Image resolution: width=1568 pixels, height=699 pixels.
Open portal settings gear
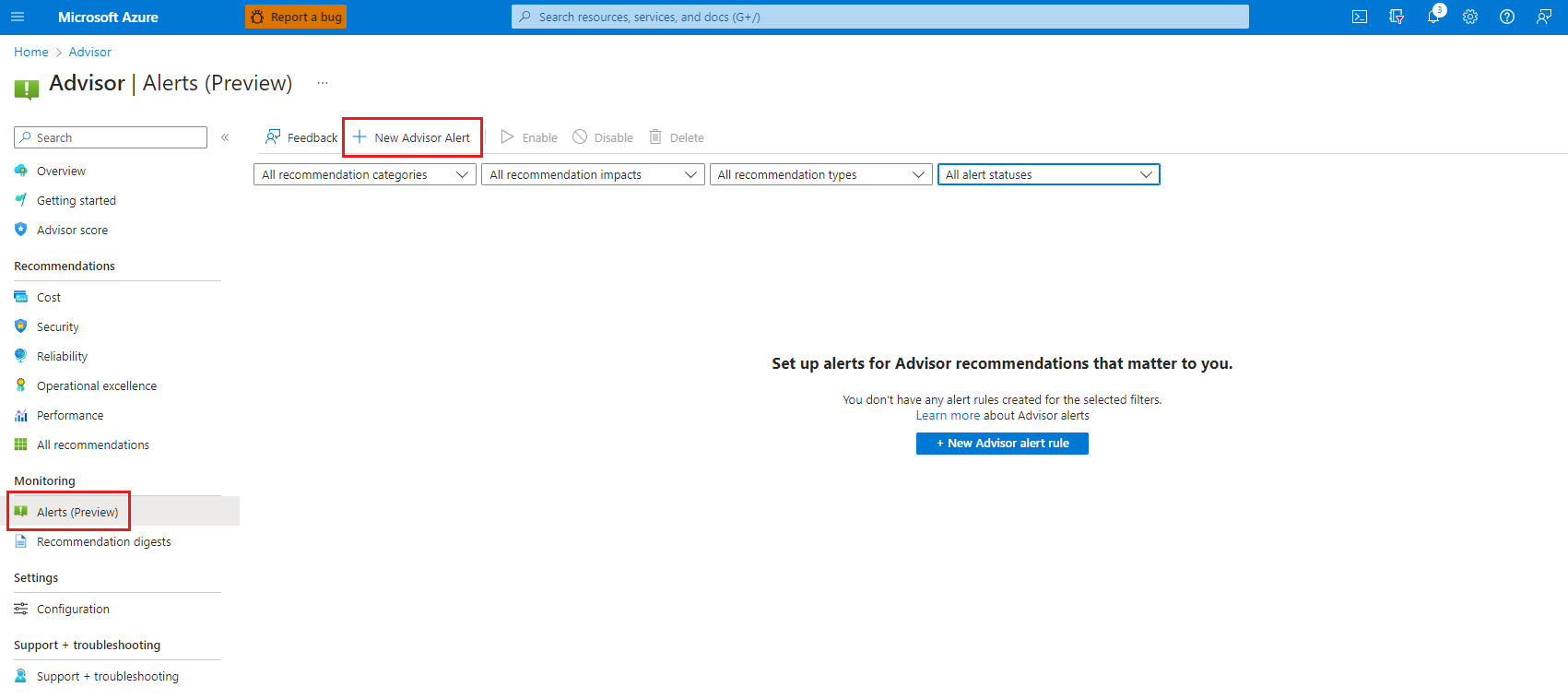[x=1470, y=17]
